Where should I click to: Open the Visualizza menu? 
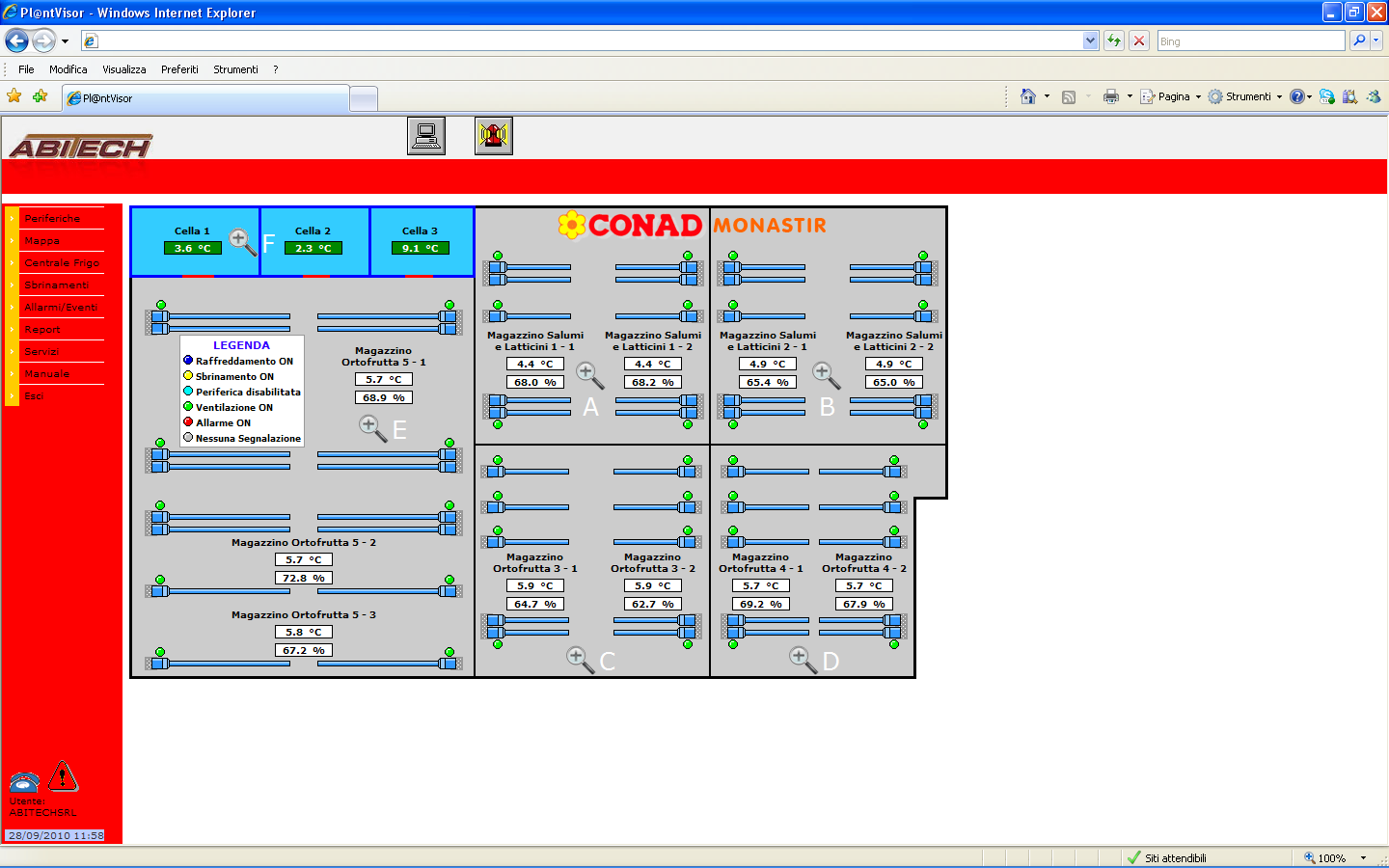124,69
